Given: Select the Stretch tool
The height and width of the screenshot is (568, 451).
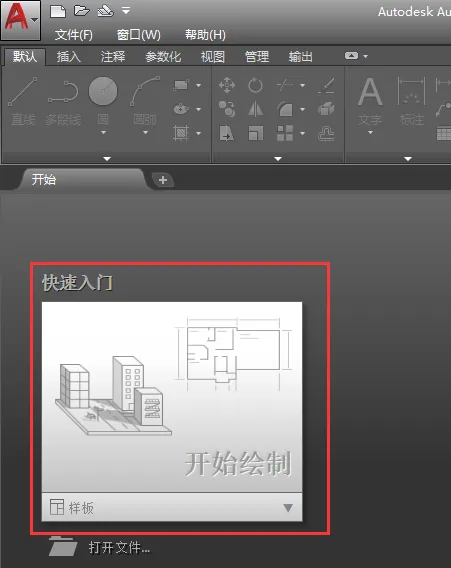Looking at the screenshot, I should point(227,133).
